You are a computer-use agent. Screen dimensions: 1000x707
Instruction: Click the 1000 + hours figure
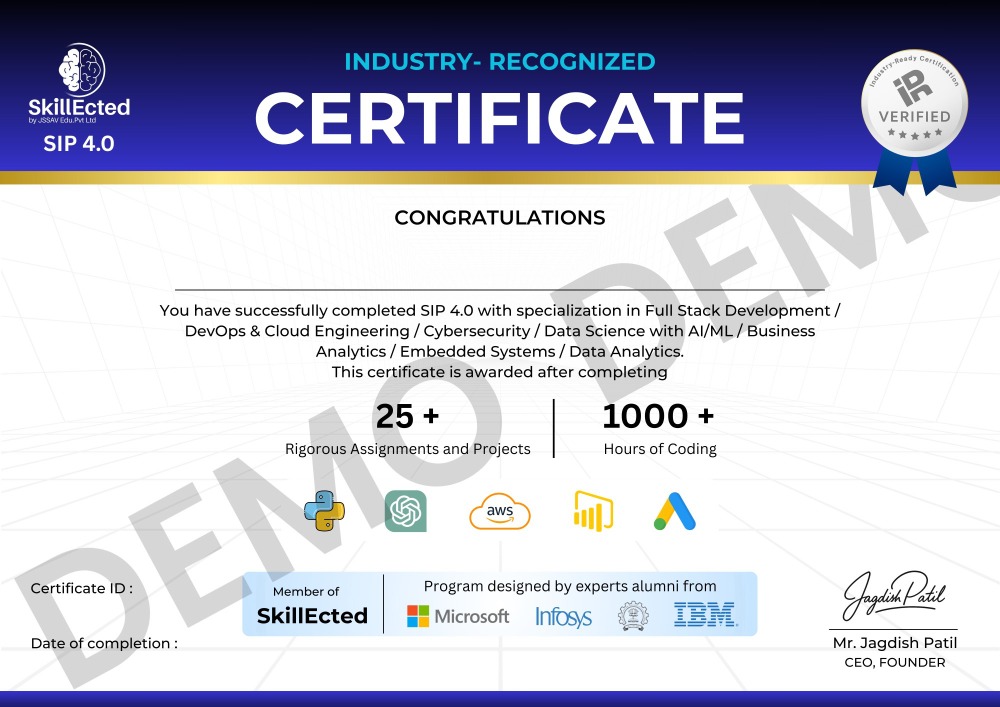tap(658, 416)
